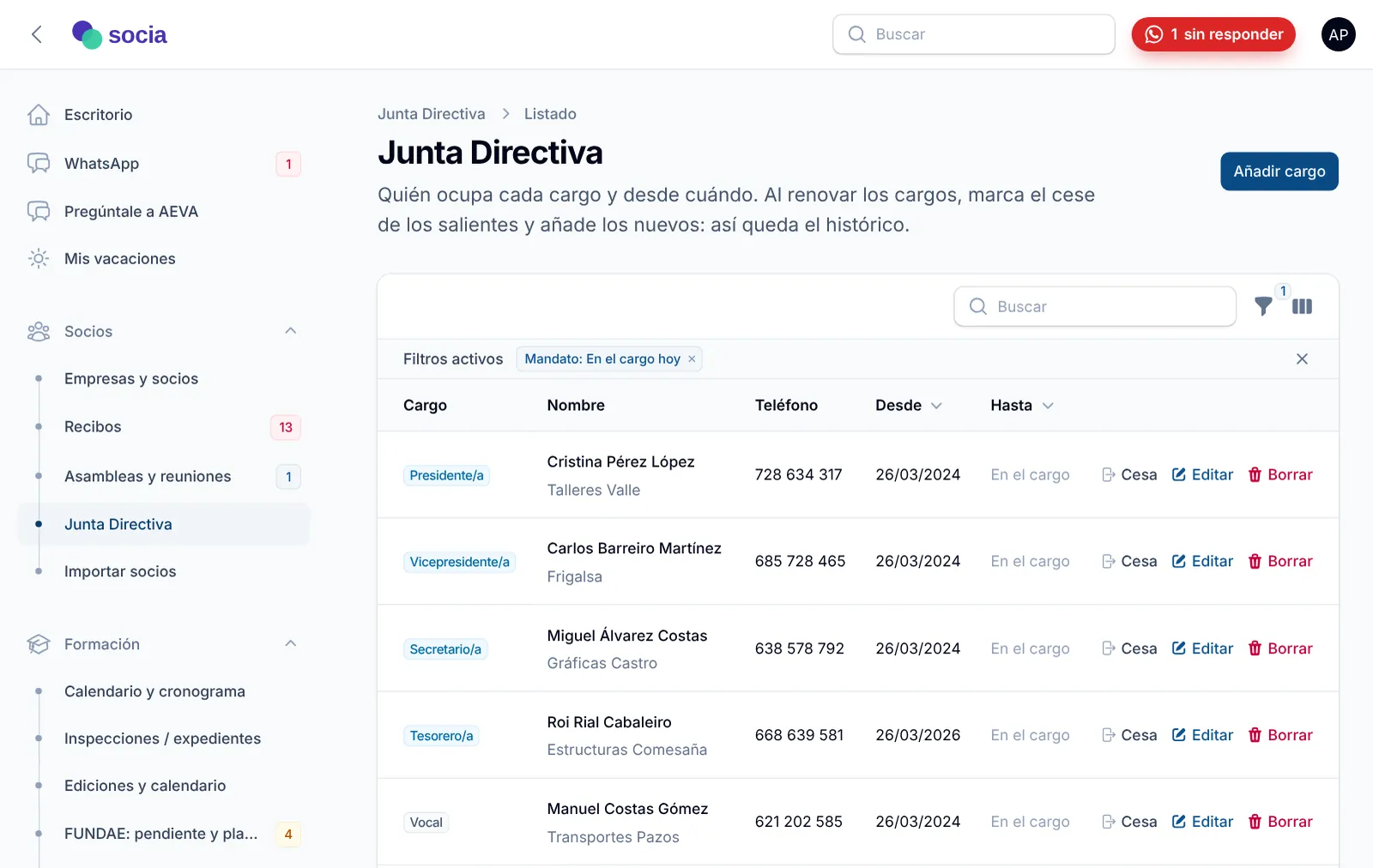This screenshot has height=868, width=1373.
Task: Select Junta Directiva in the sidebar
Action: [163, 524]
